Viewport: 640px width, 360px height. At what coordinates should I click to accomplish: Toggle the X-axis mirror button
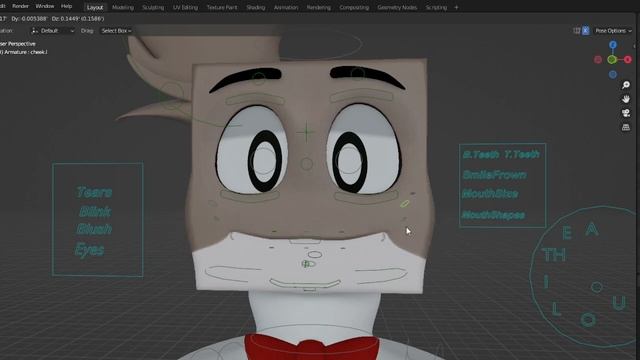[x=585, y=31]
